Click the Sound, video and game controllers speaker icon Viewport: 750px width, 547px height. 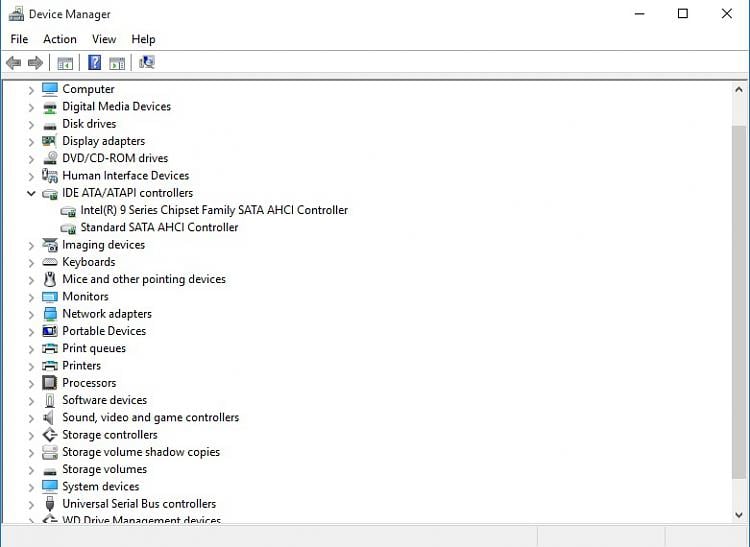pos(48,418)
